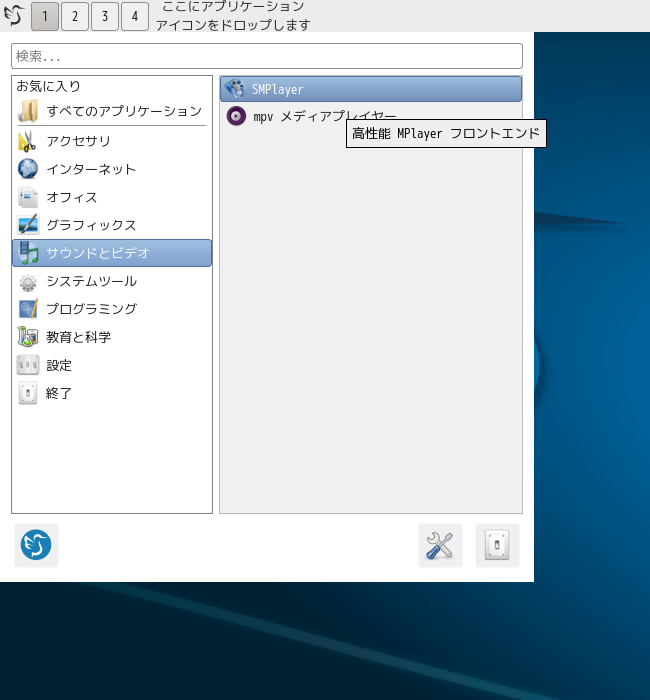Select お気に入り favorites heading
Screen dimensions: 650x700
coord(48,86)
